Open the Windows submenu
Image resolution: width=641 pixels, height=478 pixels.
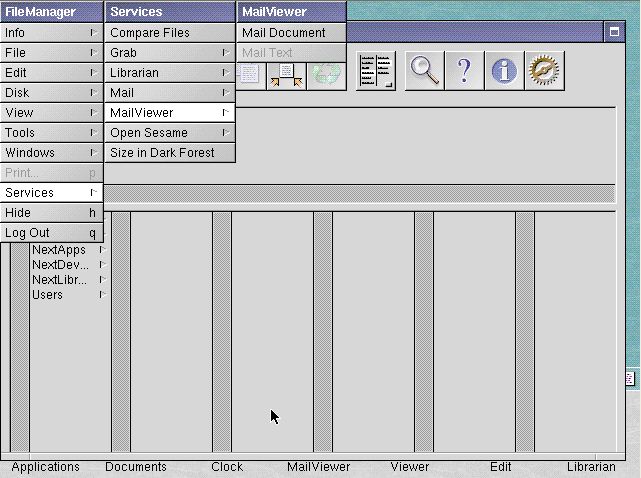52,153
